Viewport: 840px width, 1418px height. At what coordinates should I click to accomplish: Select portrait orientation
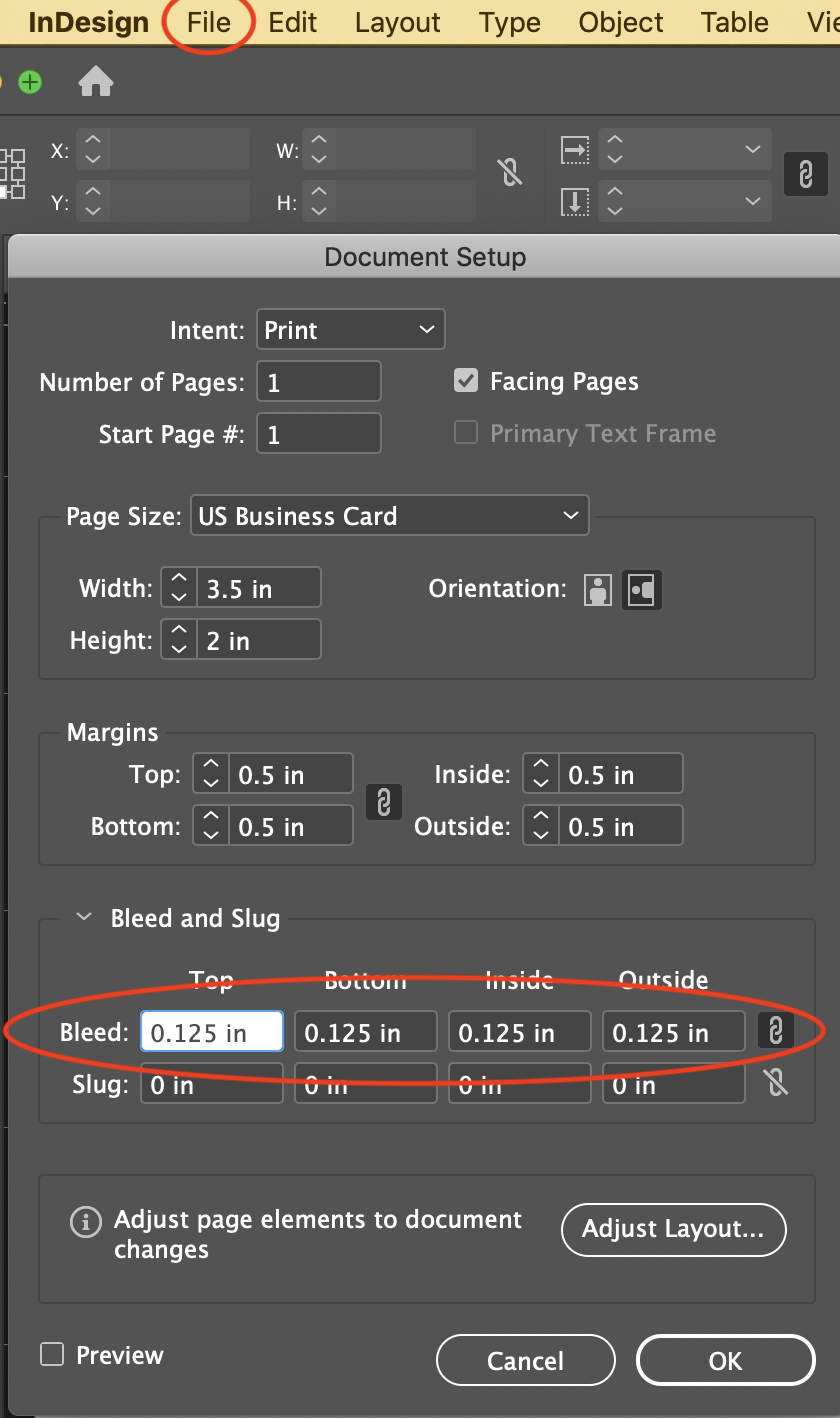click(x=598, y=590)
